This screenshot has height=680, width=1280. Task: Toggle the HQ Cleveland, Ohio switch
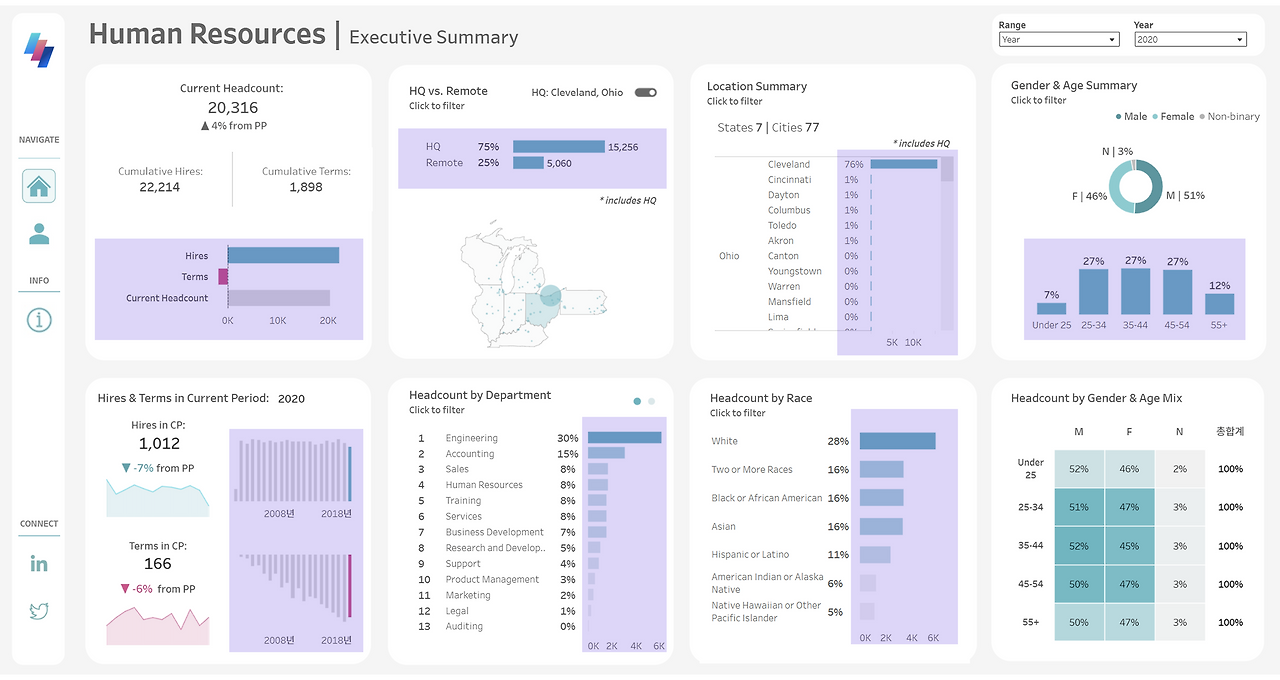[646, 92]
